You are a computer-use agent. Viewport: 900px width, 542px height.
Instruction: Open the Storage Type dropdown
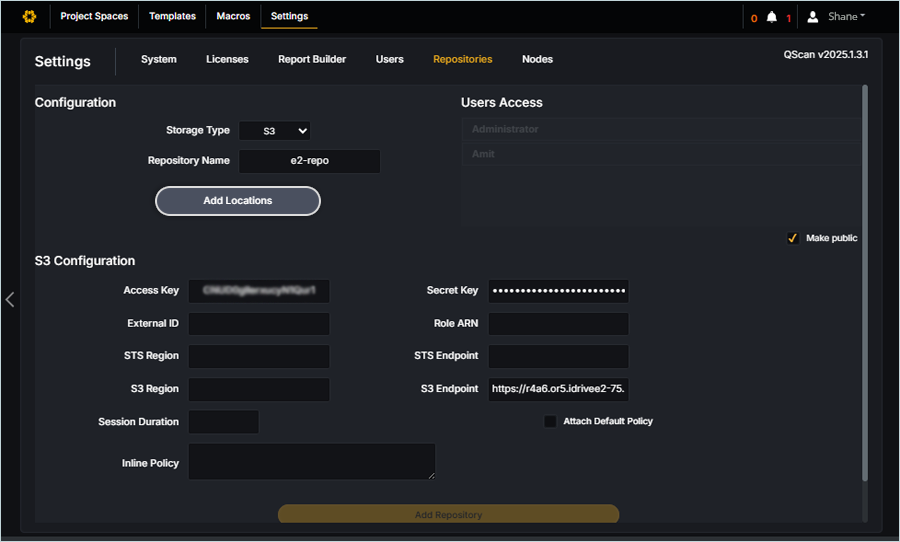(274, 131)
